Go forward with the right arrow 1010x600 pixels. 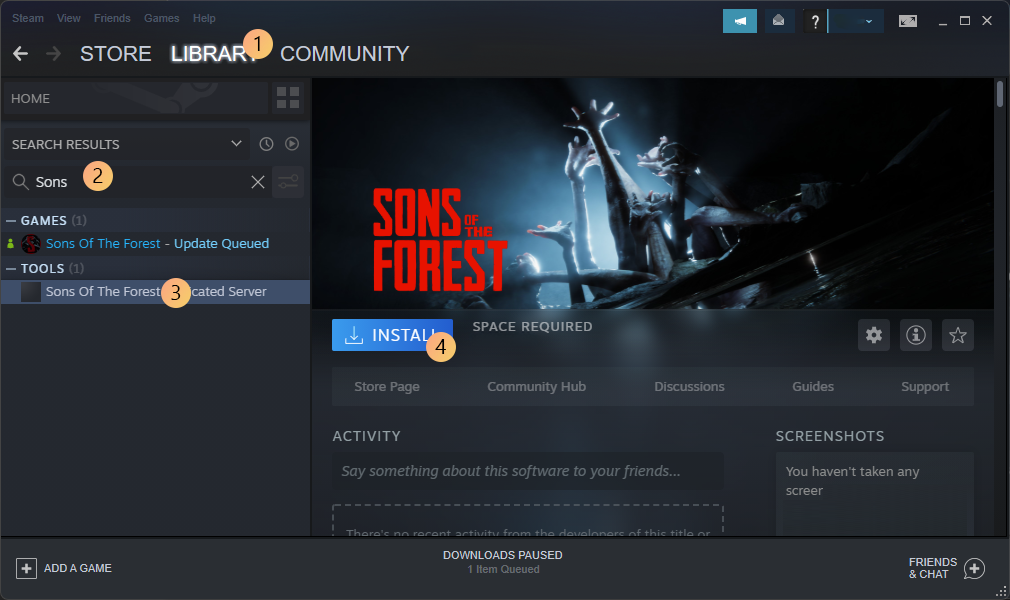pyautogui.click(x=53, y=53)
